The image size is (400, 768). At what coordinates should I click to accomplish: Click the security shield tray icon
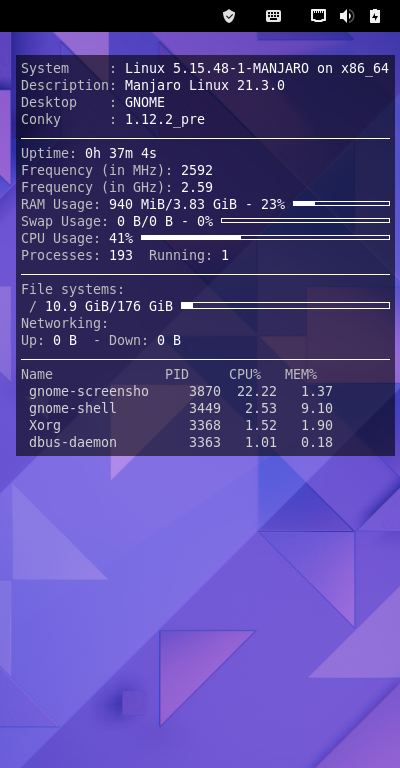[x=229, y=16]
